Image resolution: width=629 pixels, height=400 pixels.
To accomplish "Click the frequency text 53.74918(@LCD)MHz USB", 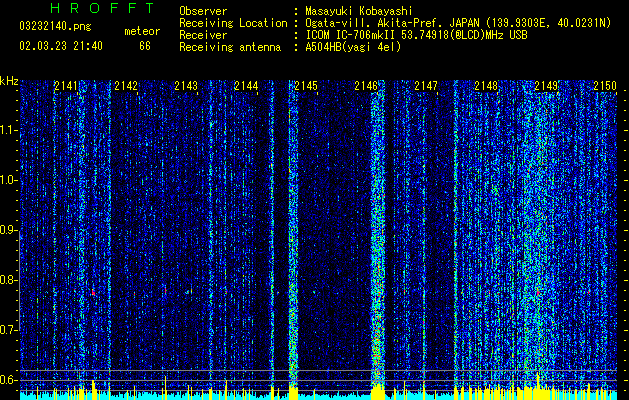I will coord(463,35).
